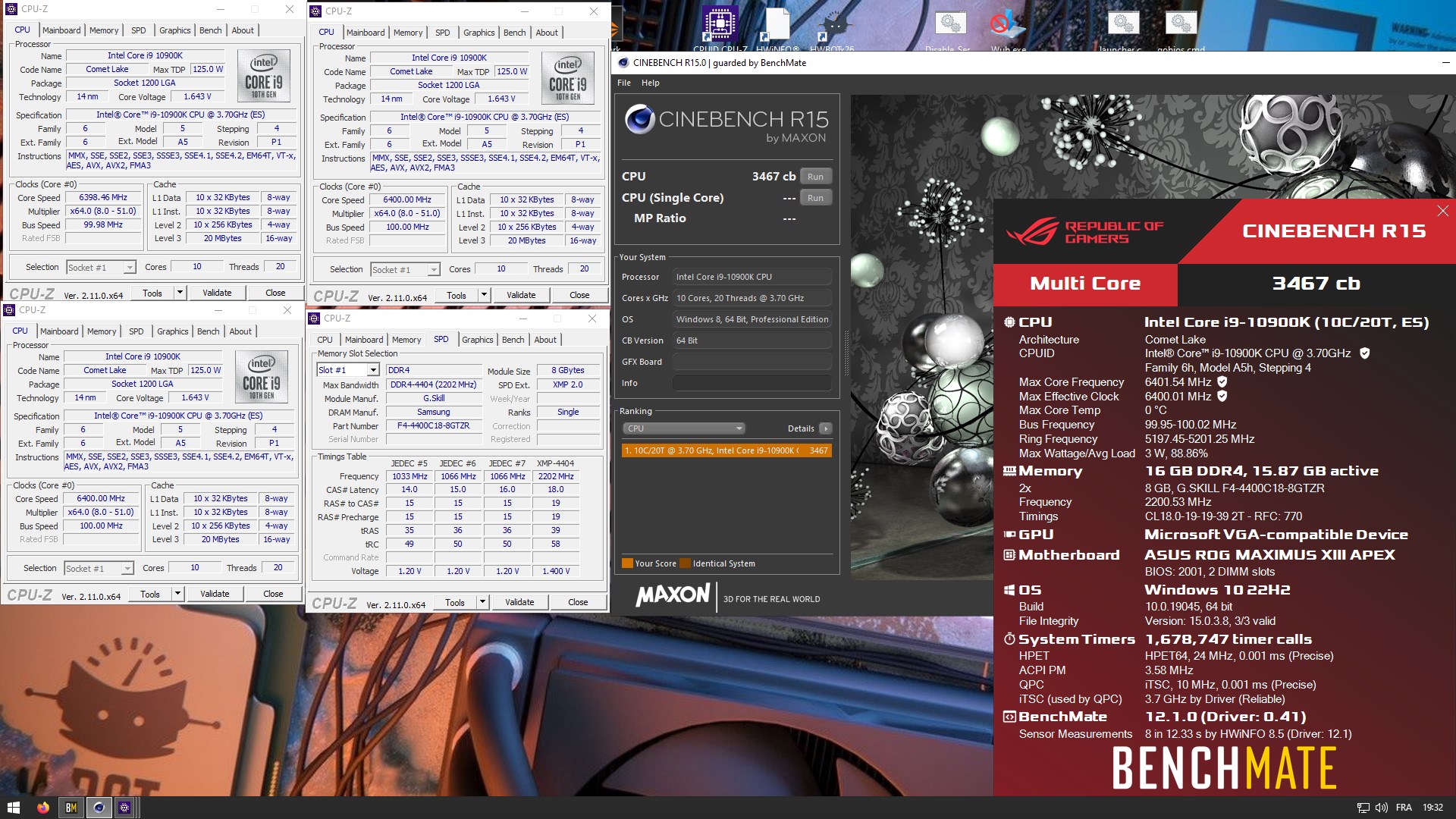Click the BenchMate section icon near version 12.1.0
1456x819 pixels.
click(x=1009, y=717)
